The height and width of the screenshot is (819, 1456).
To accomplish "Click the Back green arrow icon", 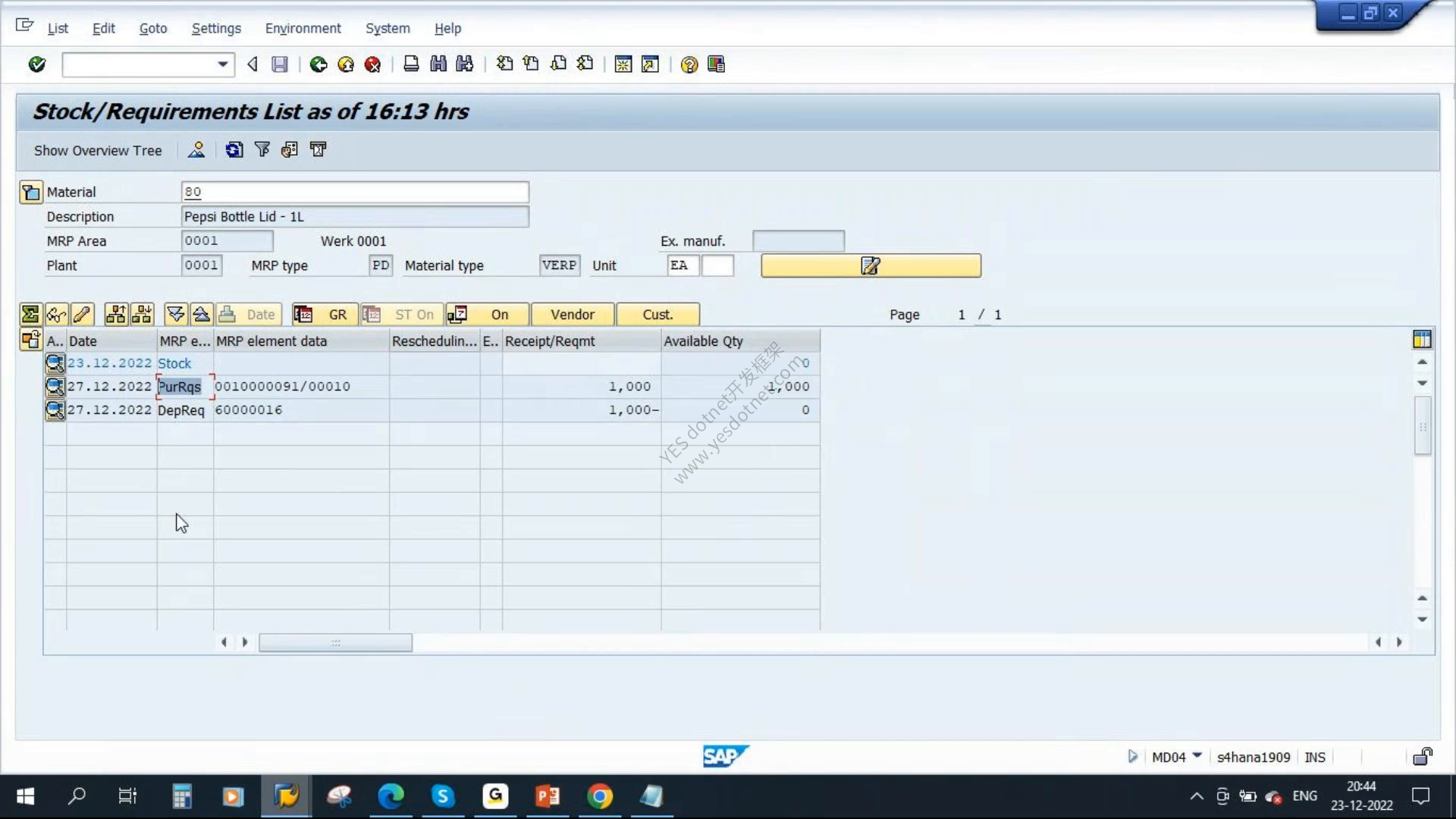I will click(318, 64).
